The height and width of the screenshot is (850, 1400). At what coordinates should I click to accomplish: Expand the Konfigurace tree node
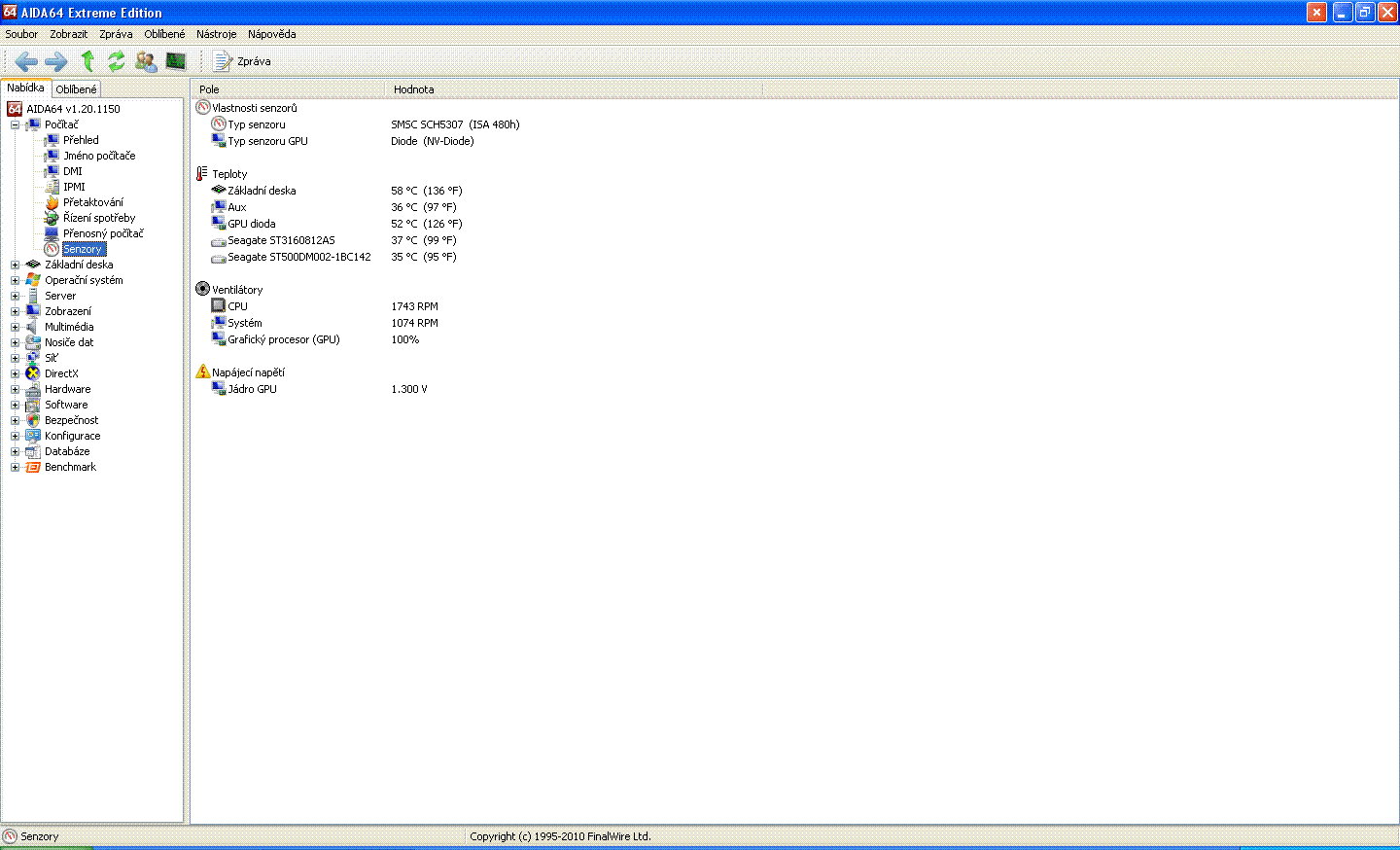click(15, 436)
